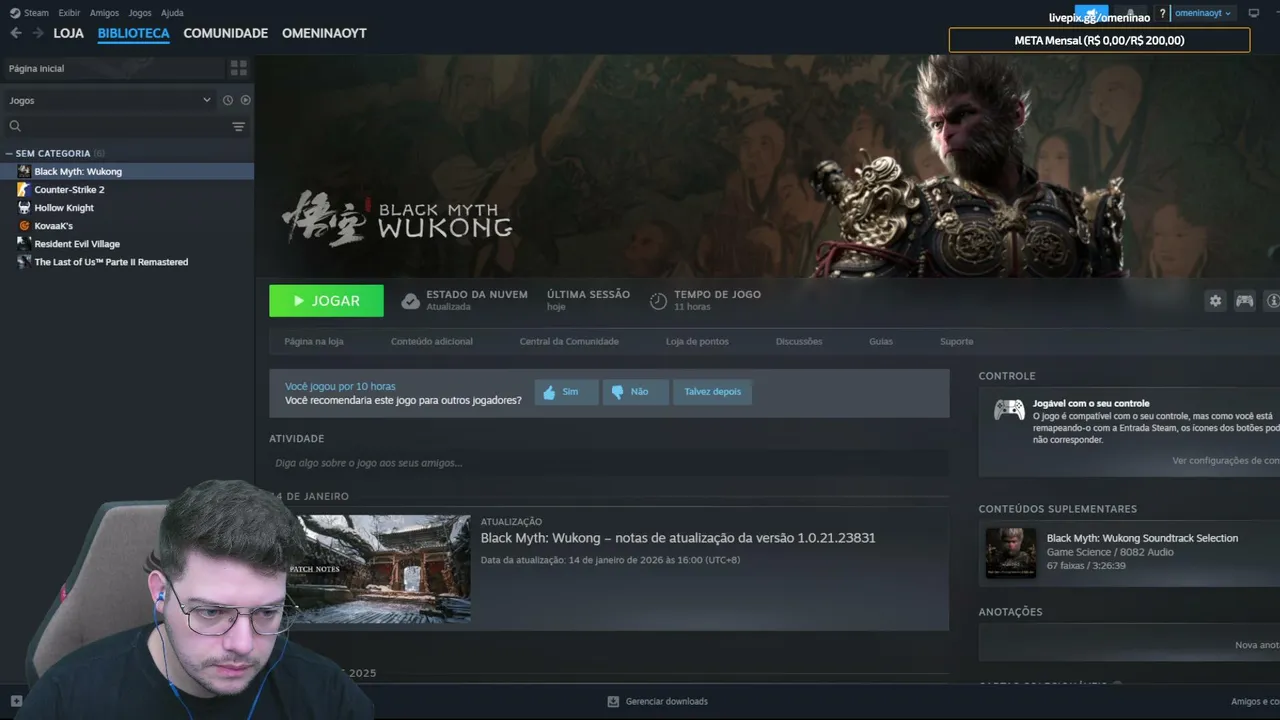Click the Não thumbs-down button
1280x720 pixels.
tap(636, 392)
